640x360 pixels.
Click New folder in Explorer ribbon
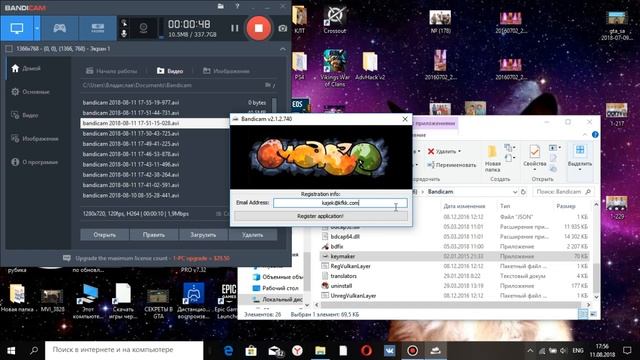pyautogui.click(x=492, y=159)
